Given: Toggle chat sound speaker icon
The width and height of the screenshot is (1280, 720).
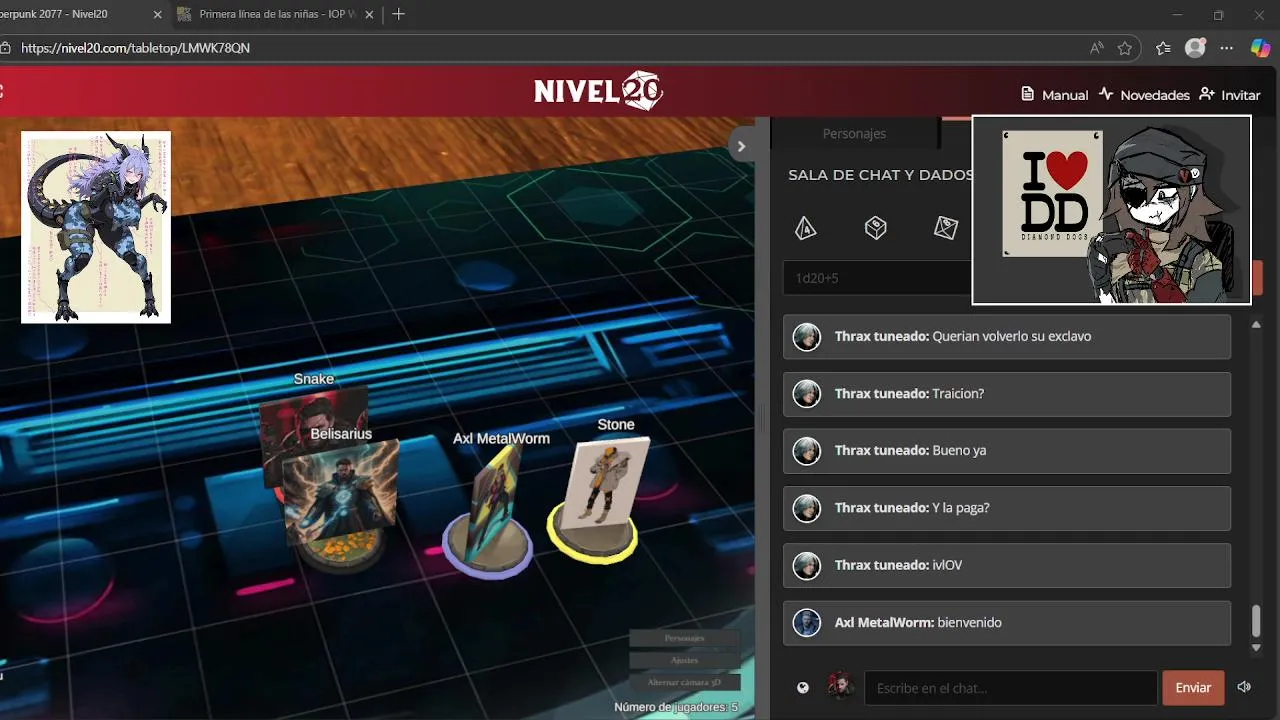Looking at the screenshot, I should point(1244,687).
